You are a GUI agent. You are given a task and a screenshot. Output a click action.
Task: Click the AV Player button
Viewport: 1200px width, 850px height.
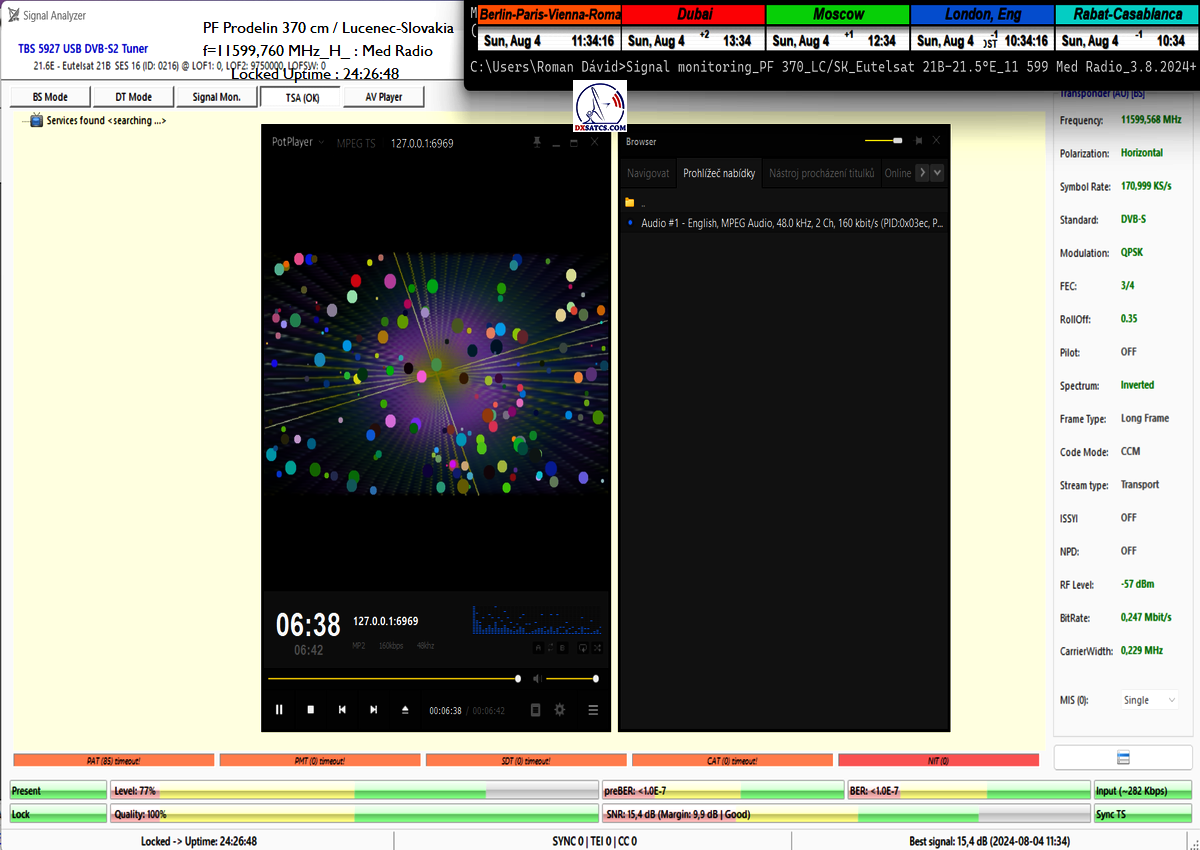tap(383, 97)
